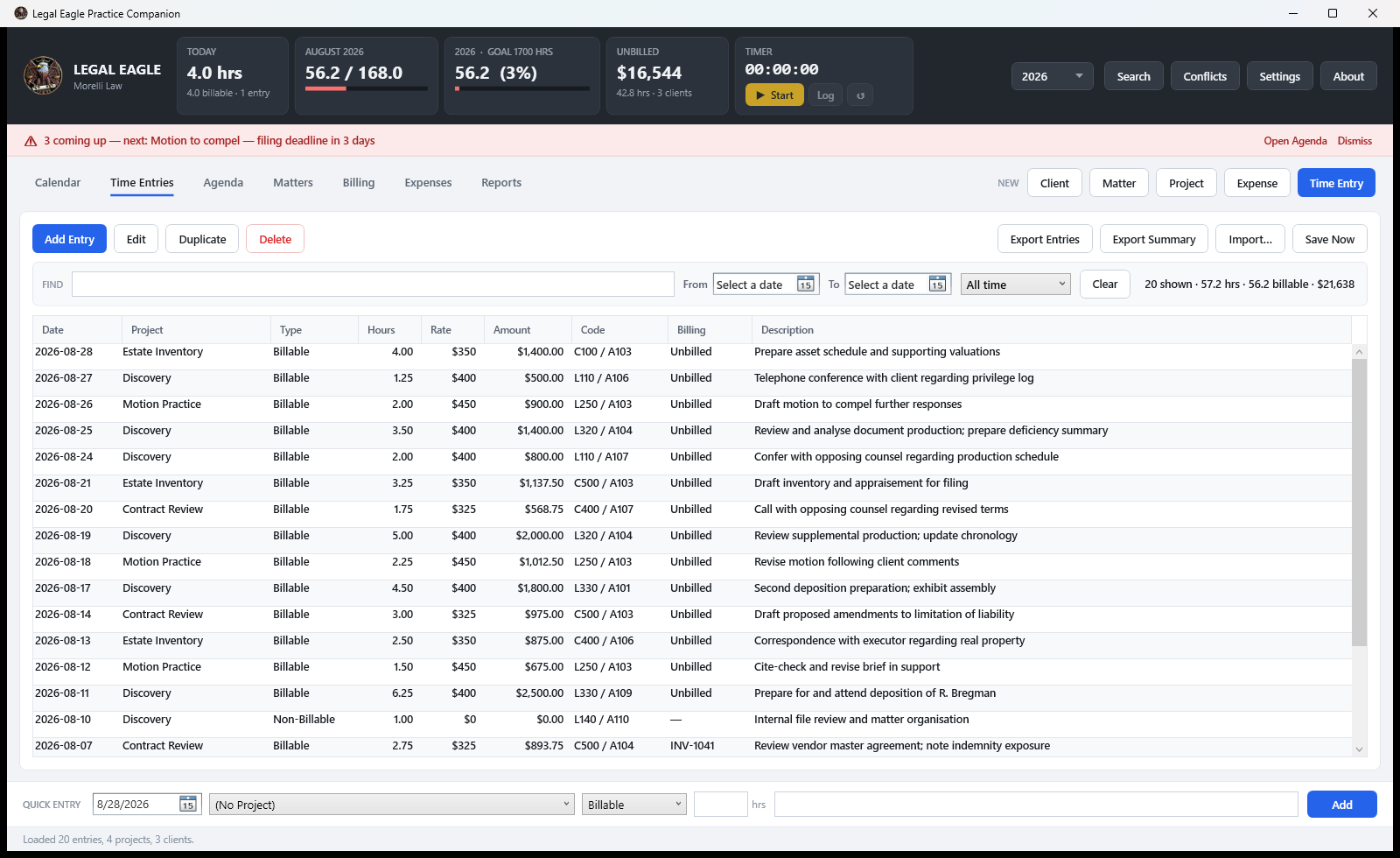
Task: Open the Import... dialog
Action: [1250, 239]
